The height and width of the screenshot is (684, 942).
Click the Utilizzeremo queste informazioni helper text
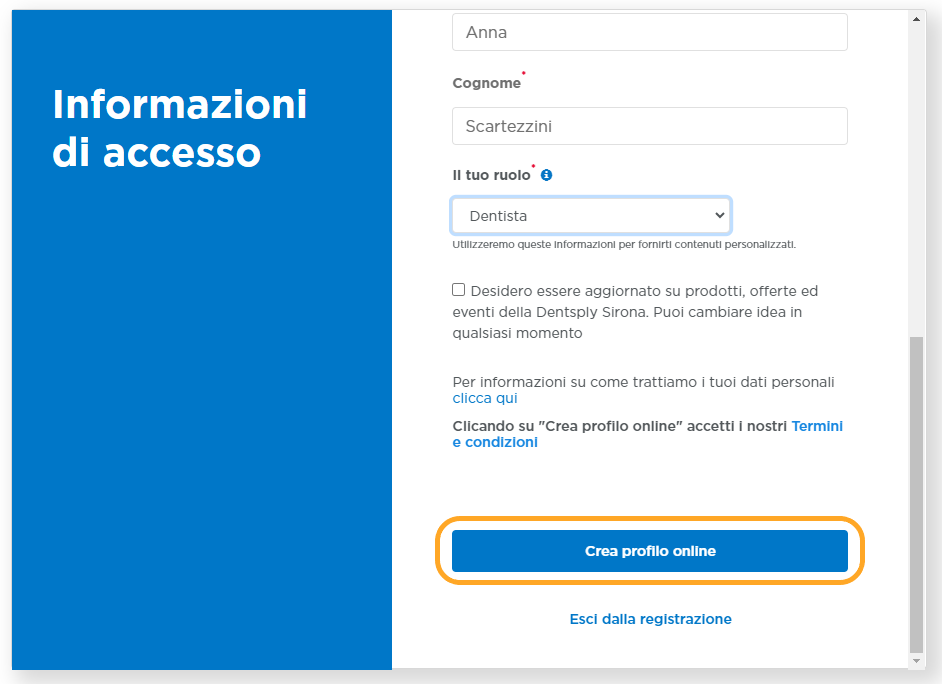click(623, 244)
